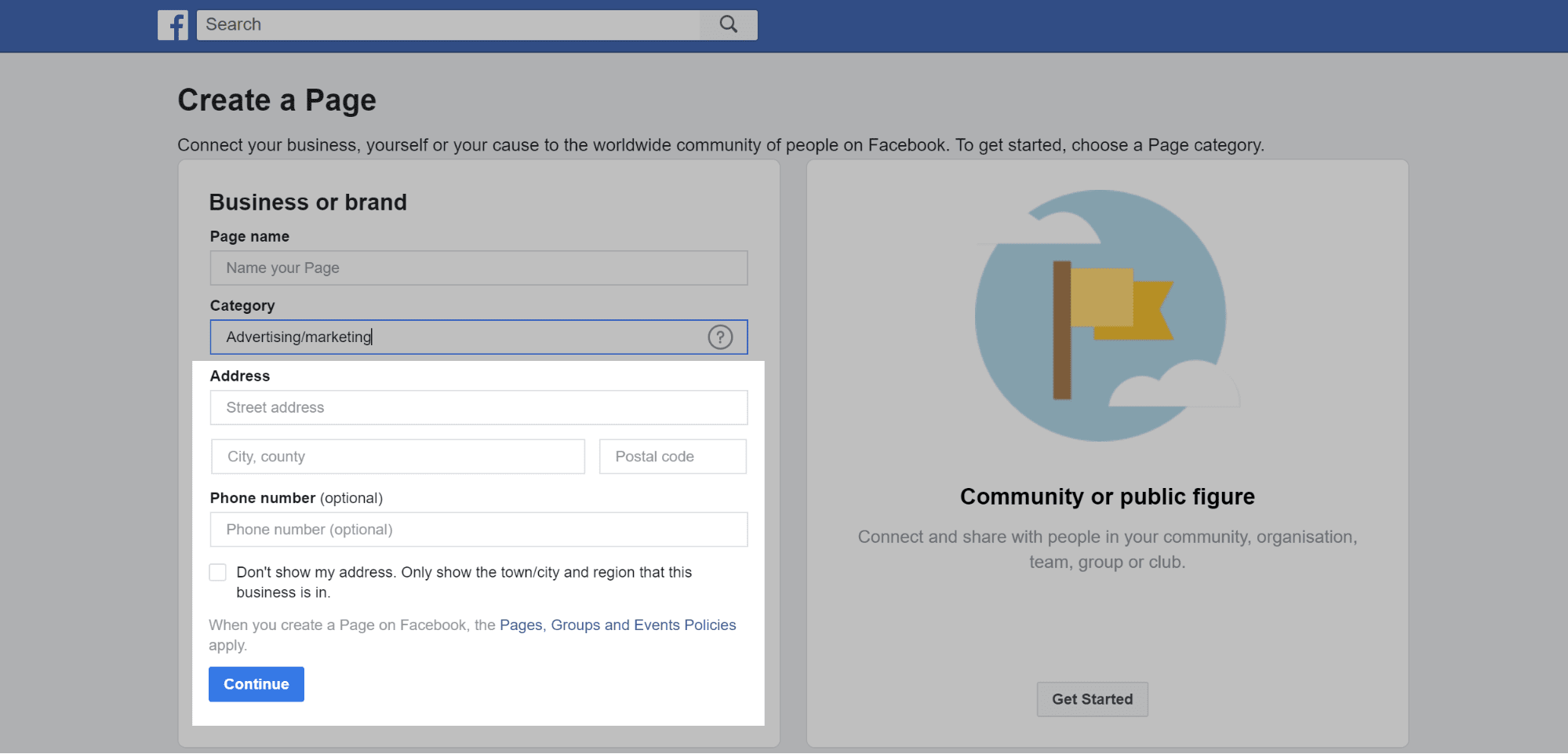Image resolution: width=1568 pixels, height=754 pixels.
Task: Click the Business or brand heading
Action: point(308,202)
